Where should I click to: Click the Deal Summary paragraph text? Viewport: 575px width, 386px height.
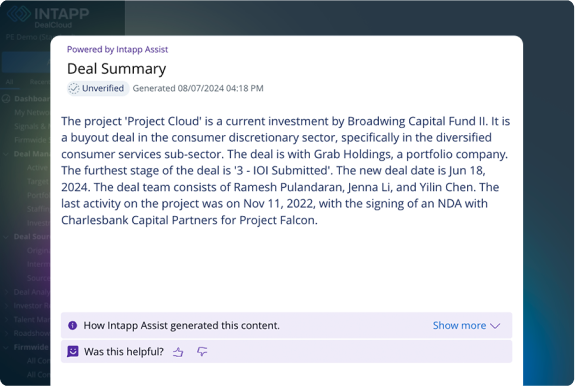click(285, 170)
